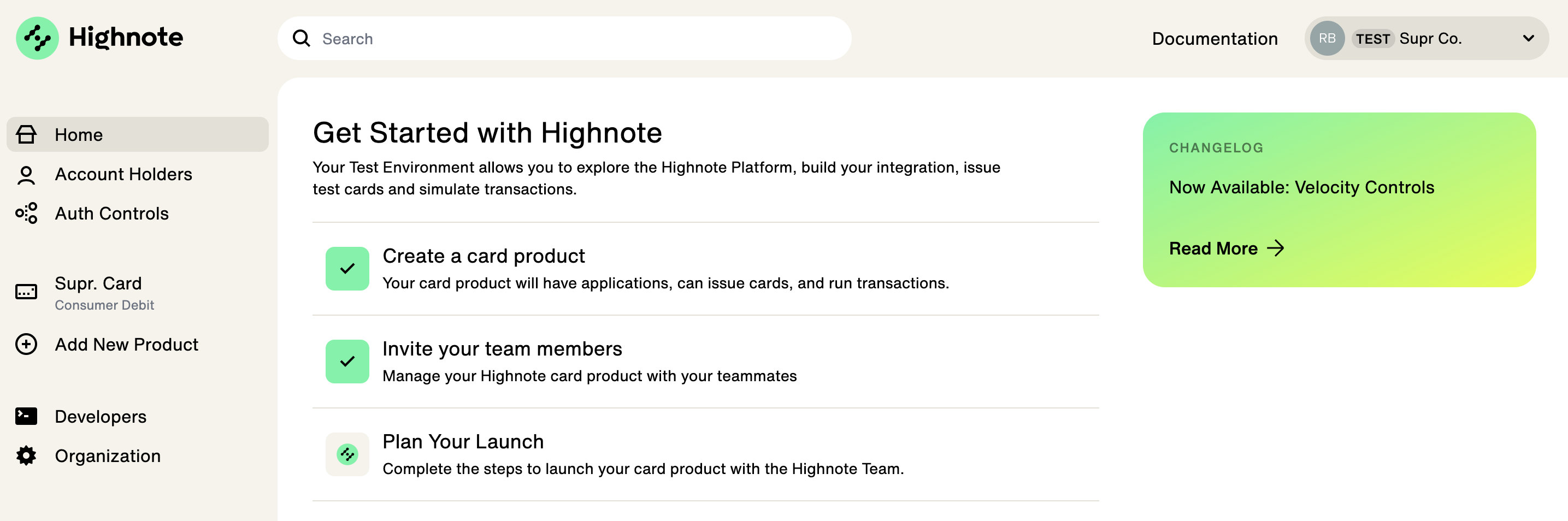Click the gear icon for Organization
This screenshot has width=1568, height=521.
coord(26,455)
